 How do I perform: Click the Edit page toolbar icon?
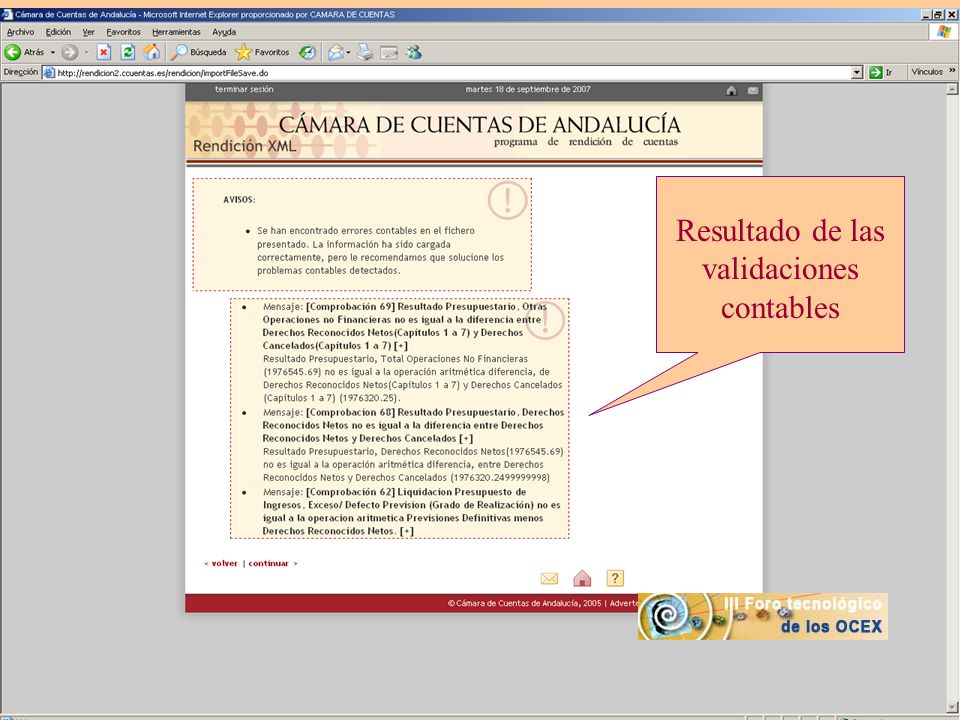click(x=389, y=53)
